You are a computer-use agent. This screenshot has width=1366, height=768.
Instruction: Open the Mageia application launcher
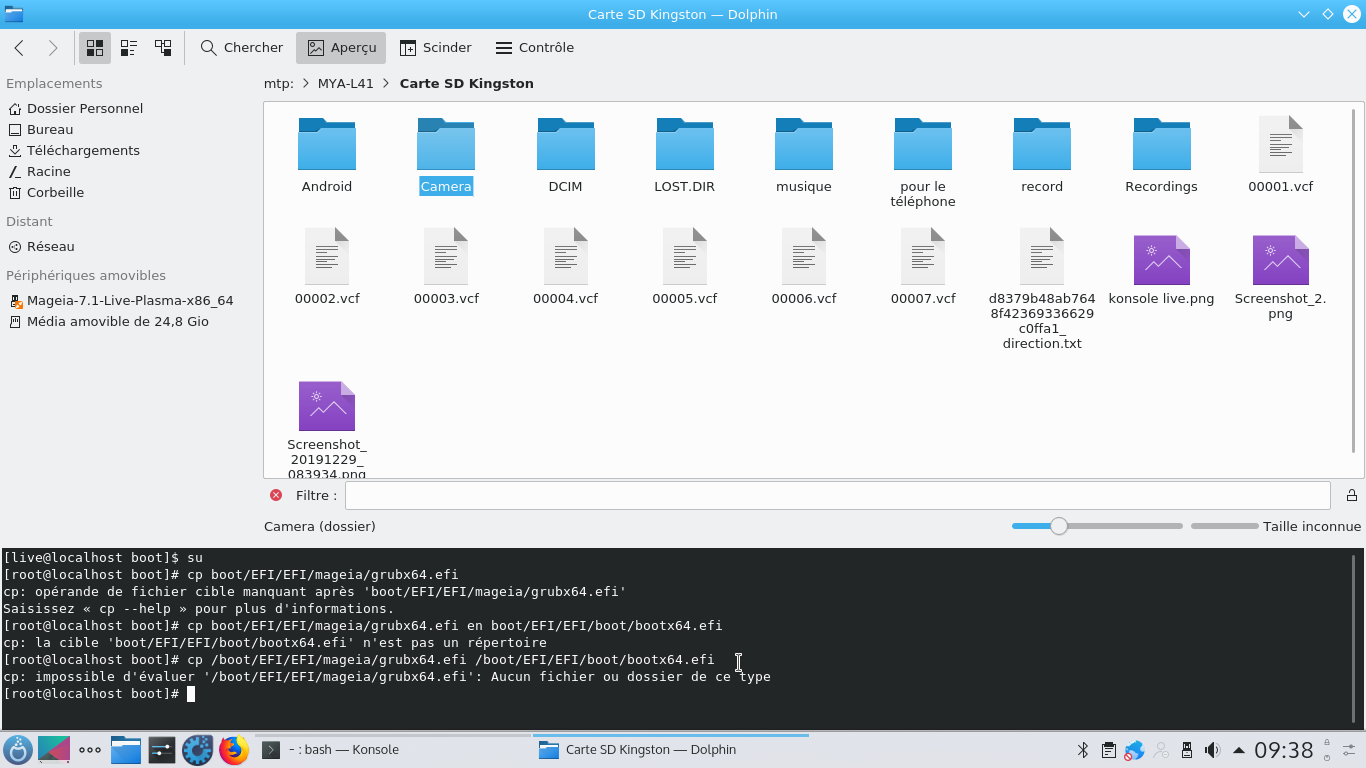tap(18, 750)
